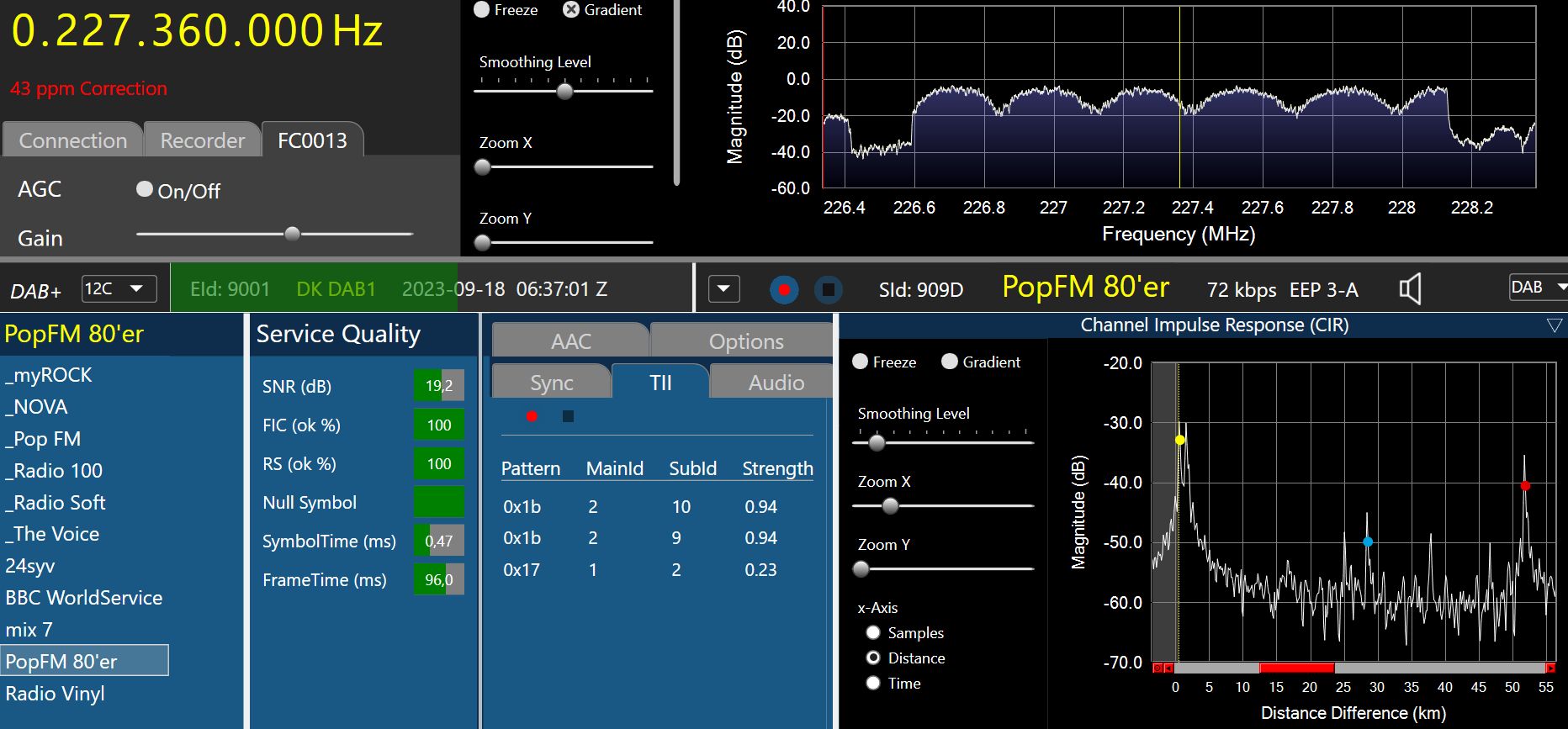1568x729 pixels.
Task: Open the DAB mode dropdown
Action: (1538, 288)
